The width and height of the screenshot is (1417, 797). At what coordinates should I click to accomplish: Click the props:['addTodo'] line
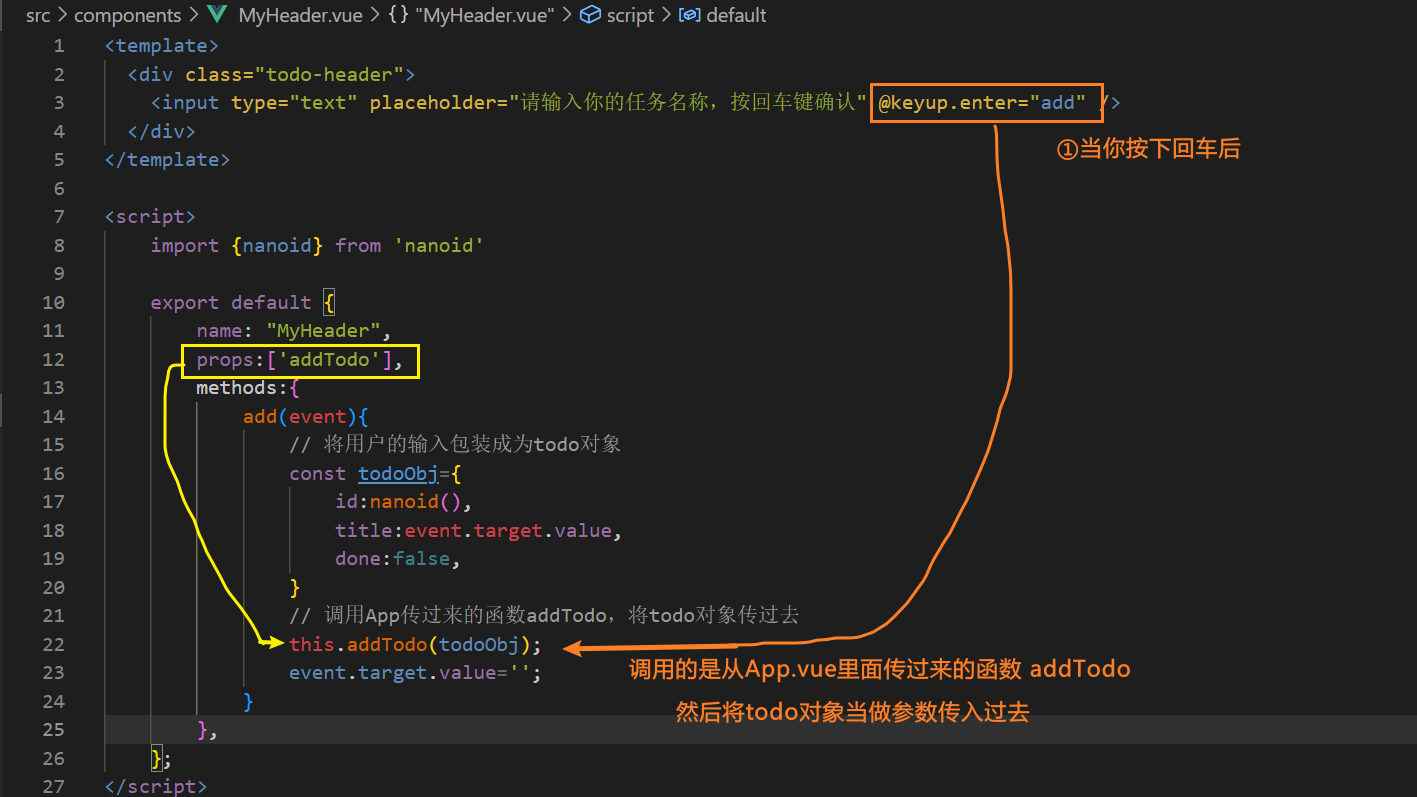click(x=300, y=360)
